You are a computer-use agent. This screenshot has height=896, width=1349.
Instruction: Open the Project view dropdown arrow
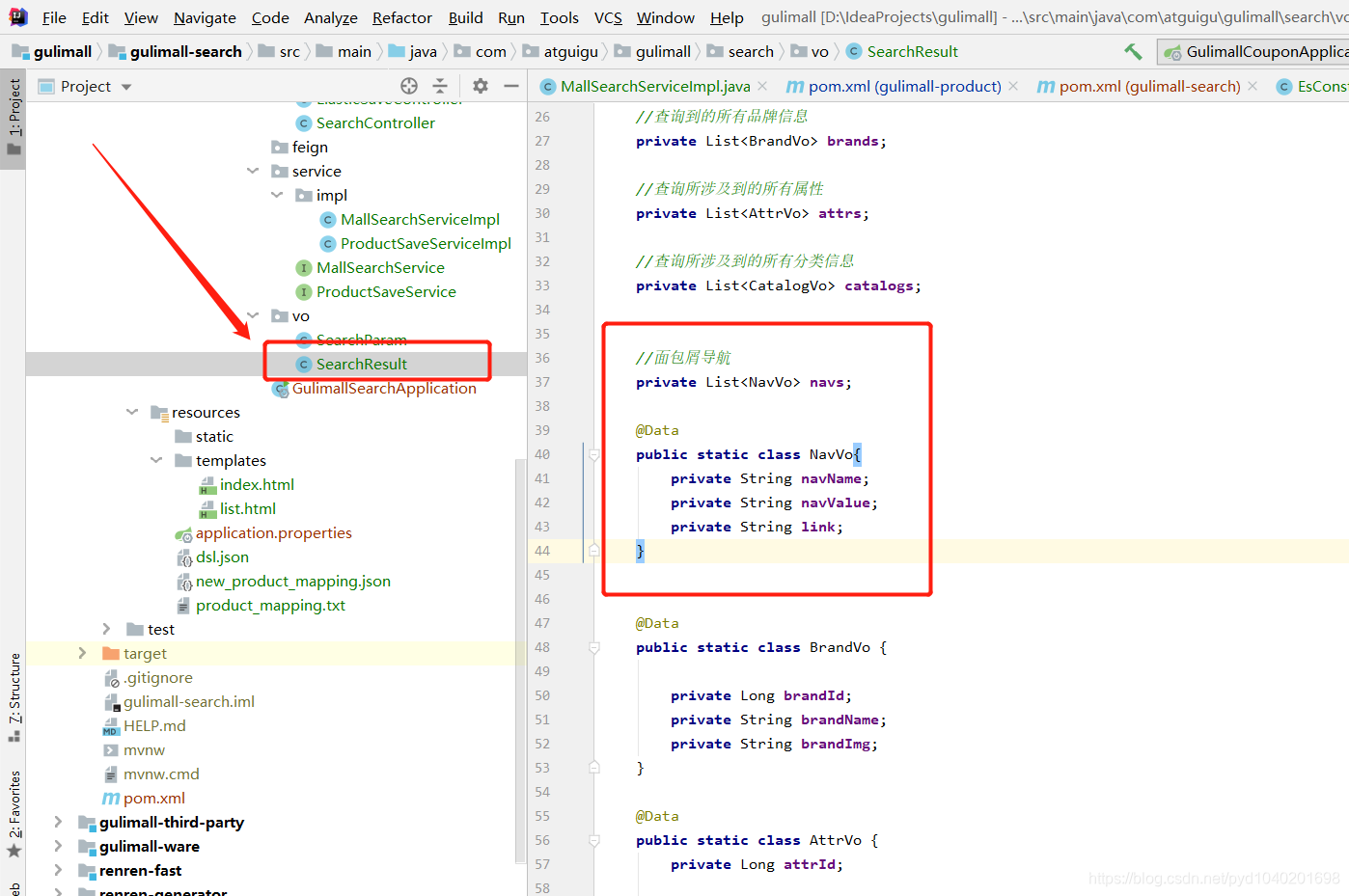[x=126, y=87]
